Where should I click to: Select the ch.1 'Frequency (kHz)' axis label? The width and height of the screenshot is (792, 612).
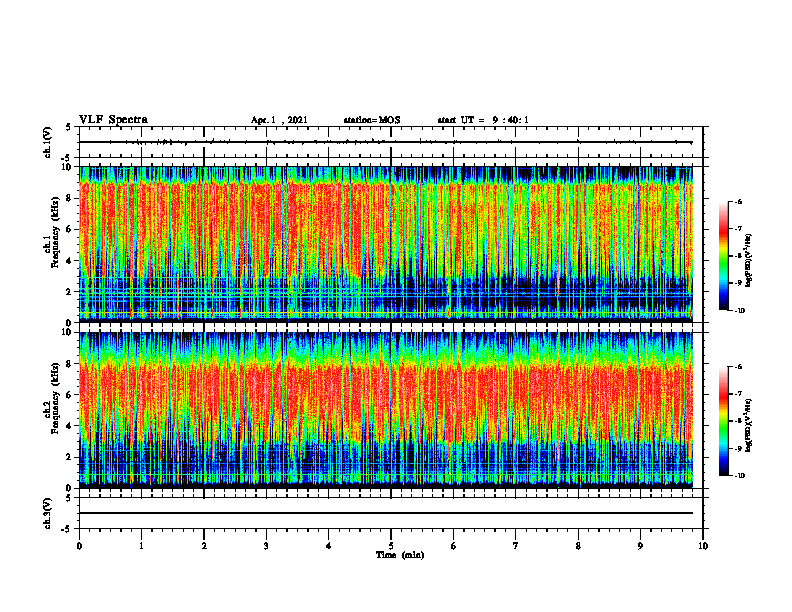point(55,233)
